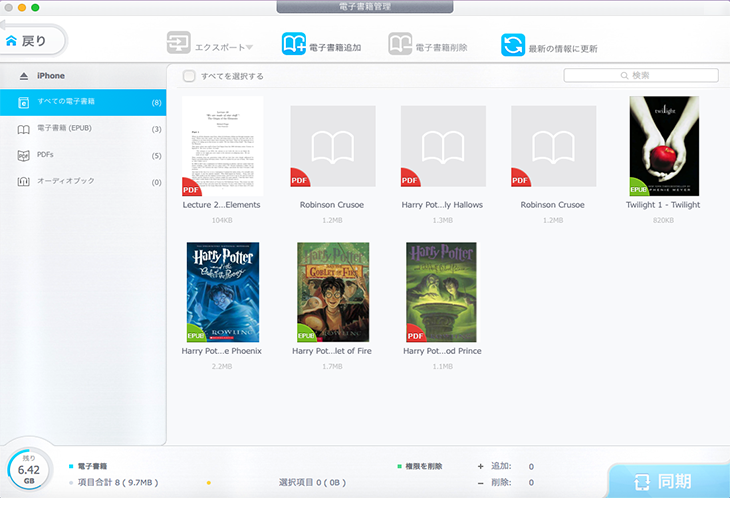The image size is (730, 510).
Task: Click the title text Lecture 2...Elements
Action: [x=222, y=205]
